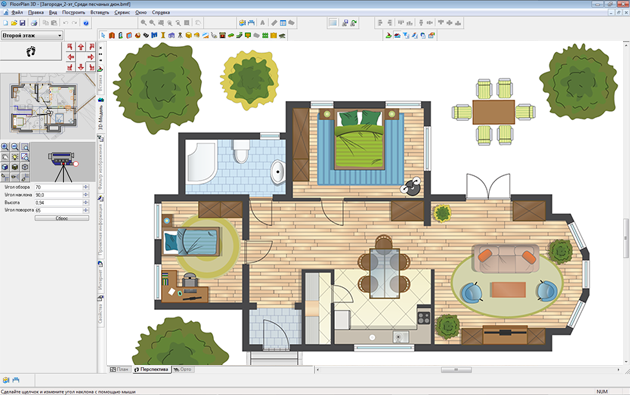Open help via the blue question mark icon
This screenshot has height=395, width=630.
[86, 23]
